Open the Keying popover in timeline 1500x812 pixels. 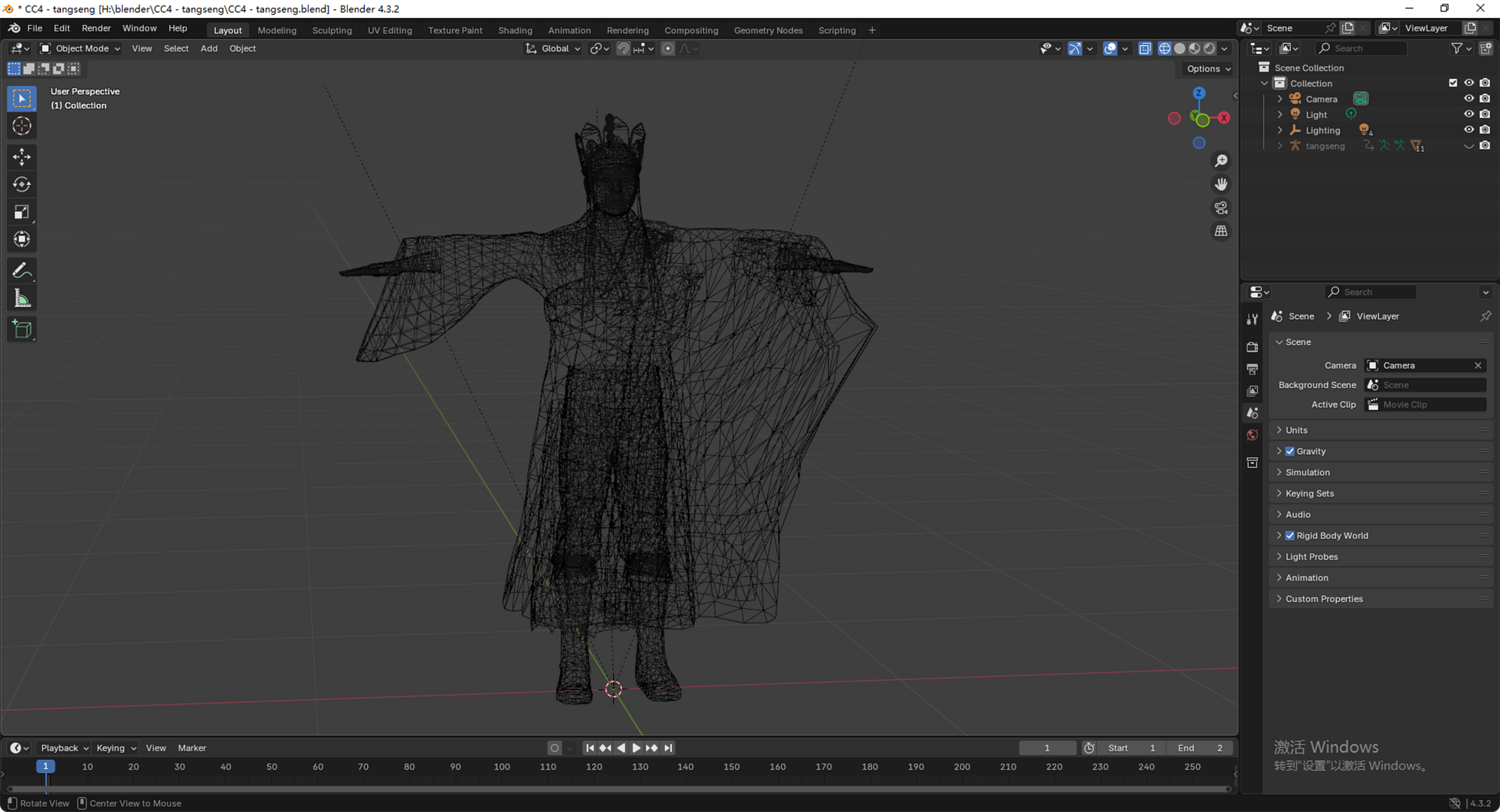(x=116, y=748)
